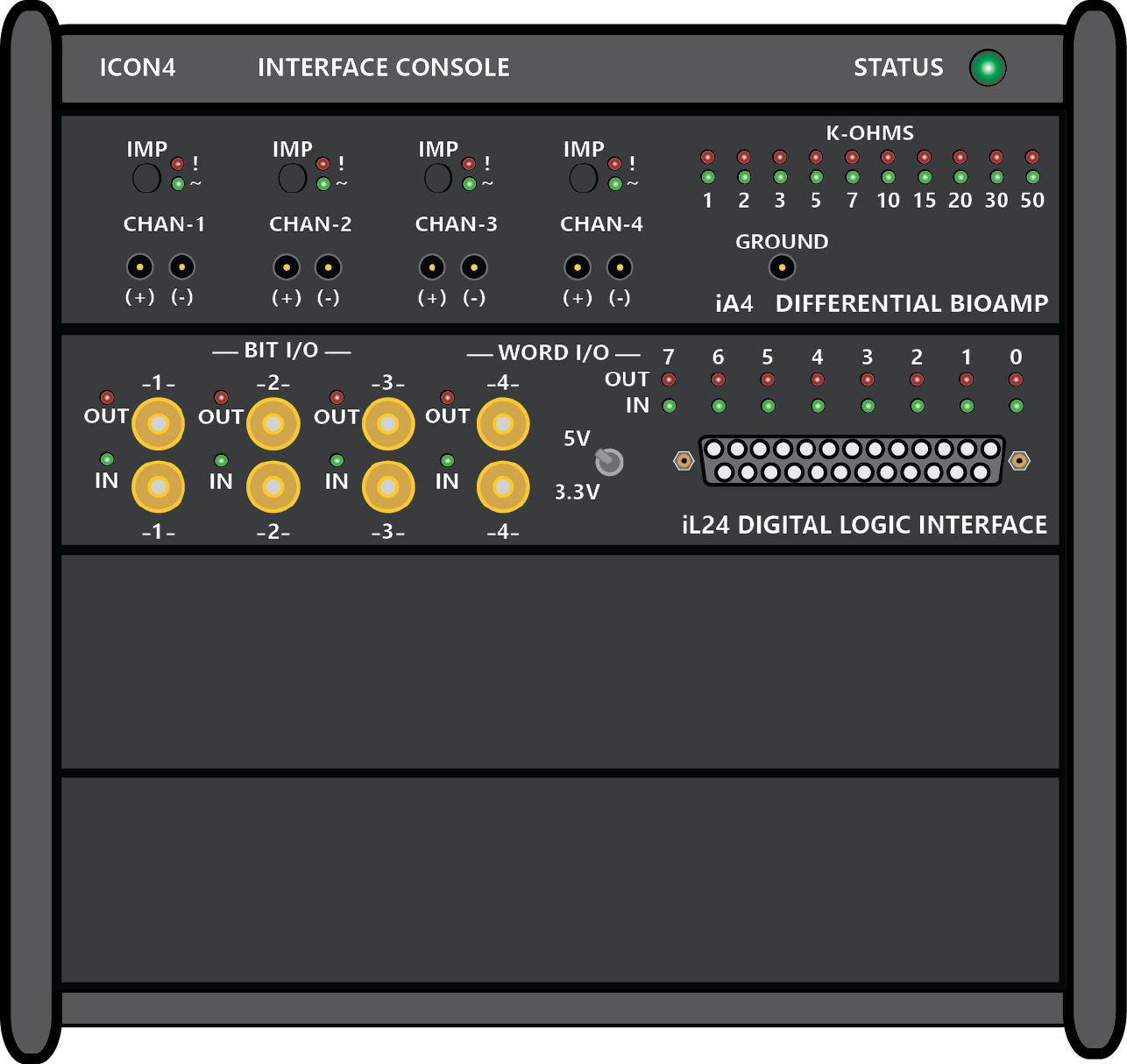Click the green IN LED beside BNC -4-
1127x1064 pixels.
point(447,460)
